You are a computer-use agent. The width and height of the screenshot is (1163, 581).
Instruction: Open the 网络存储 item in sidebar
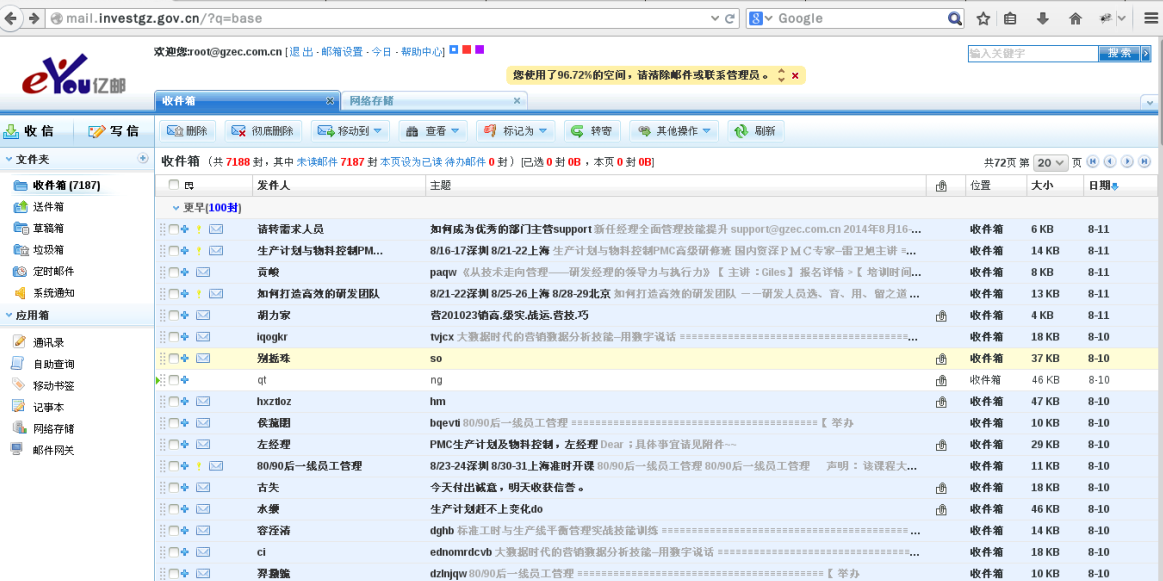(53, 429)
